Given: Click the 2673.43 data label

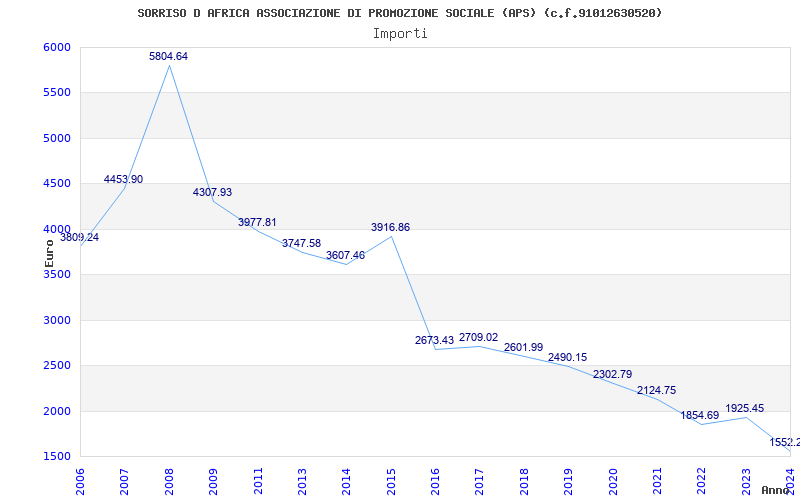Looking at the screenshot, I should (434, 340).
